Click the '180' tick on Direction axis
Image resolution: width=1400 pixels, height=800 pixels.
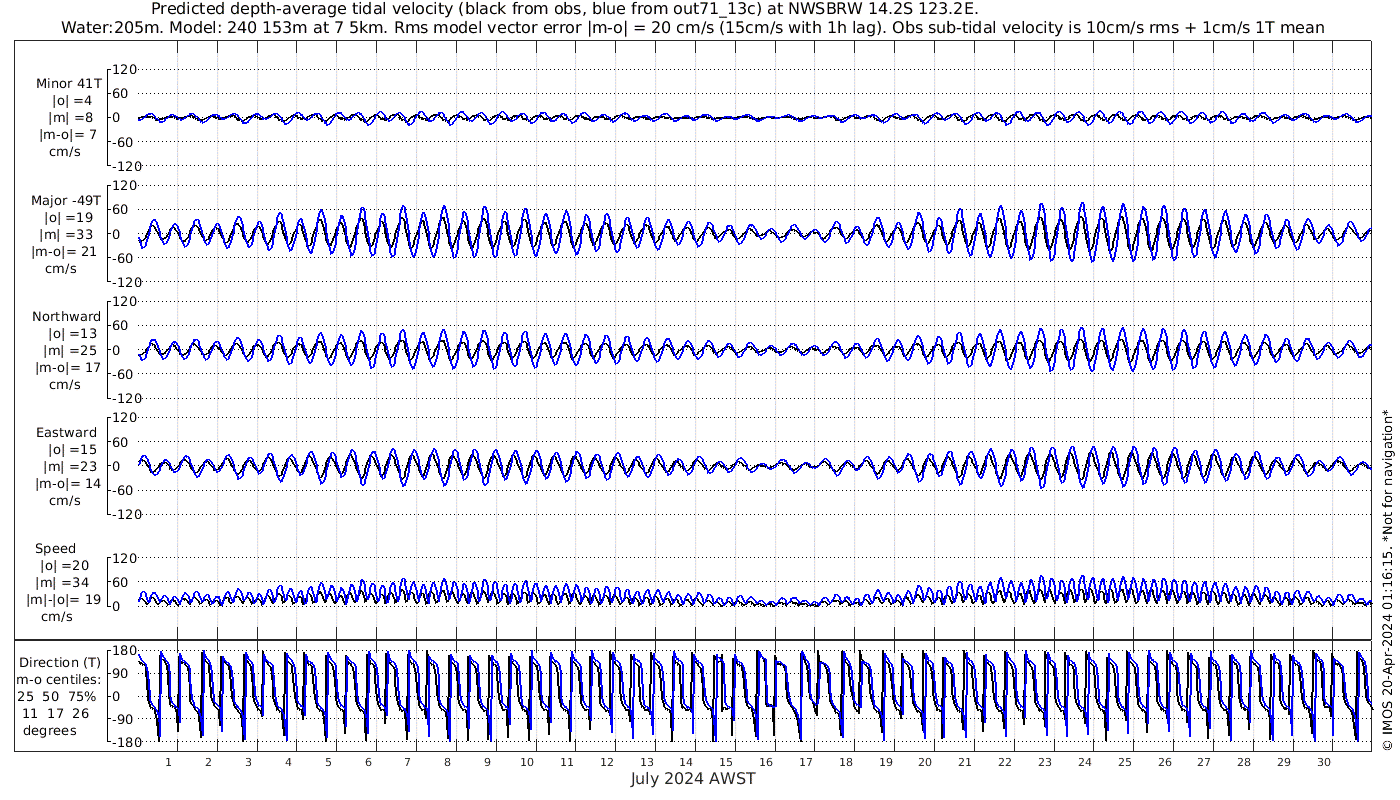(x=123, y=651)
